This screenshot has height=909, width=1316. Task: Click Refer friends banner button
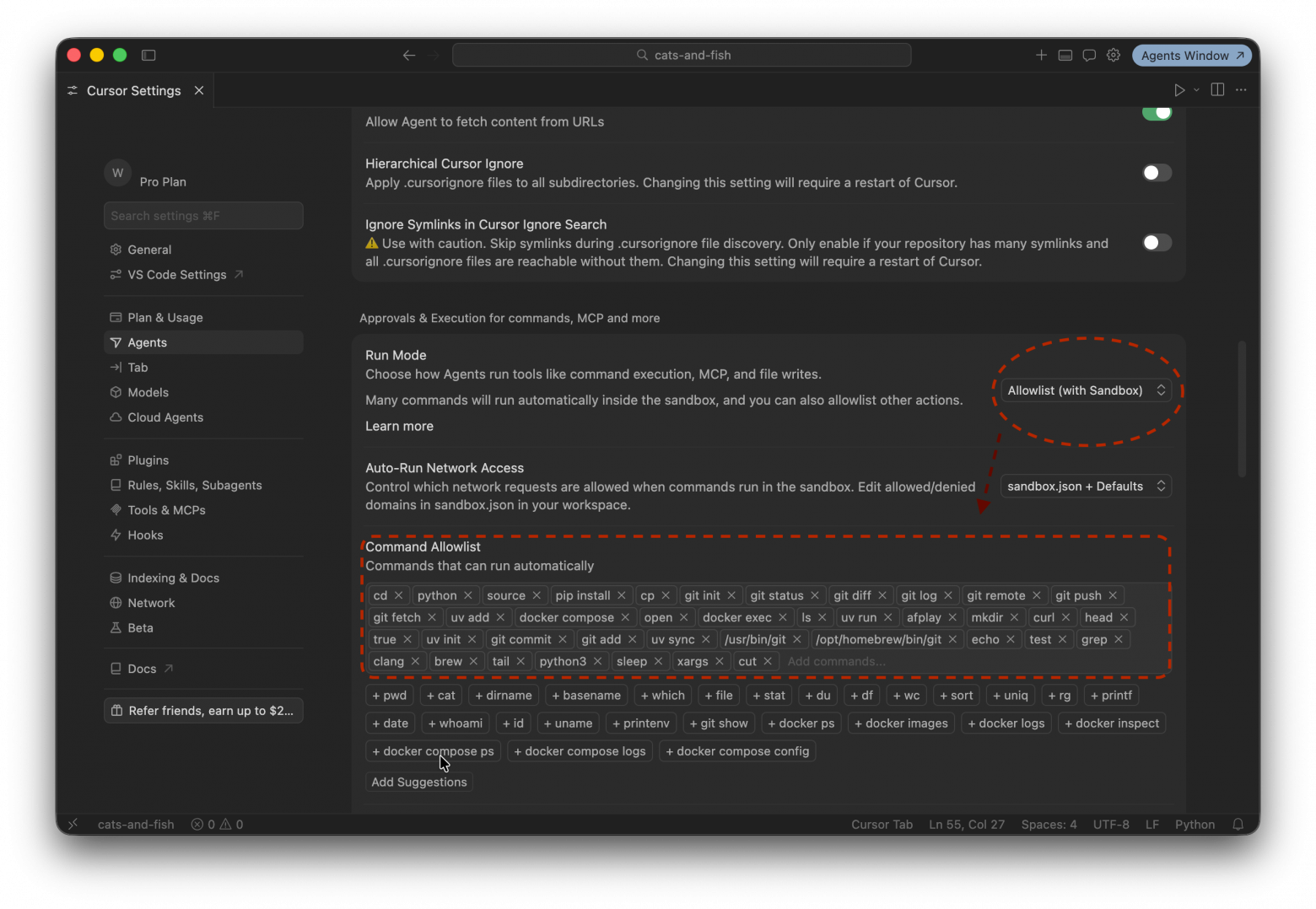(x=203, y=711)
